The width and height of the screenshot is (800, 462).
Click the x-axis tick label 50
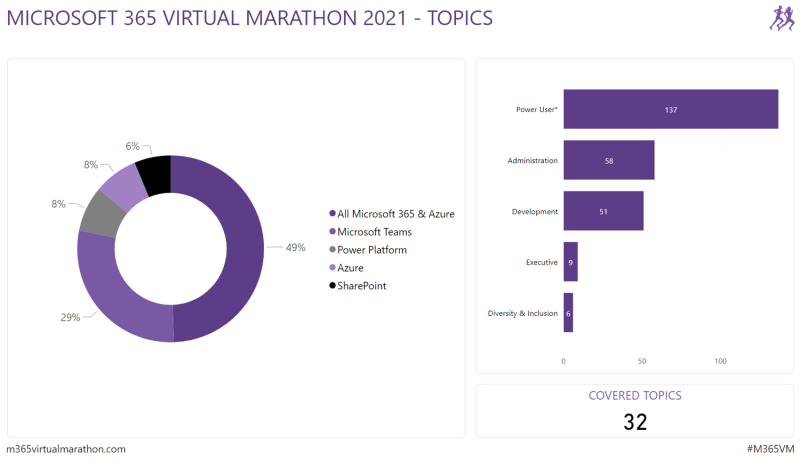click(x=642, y=361)
